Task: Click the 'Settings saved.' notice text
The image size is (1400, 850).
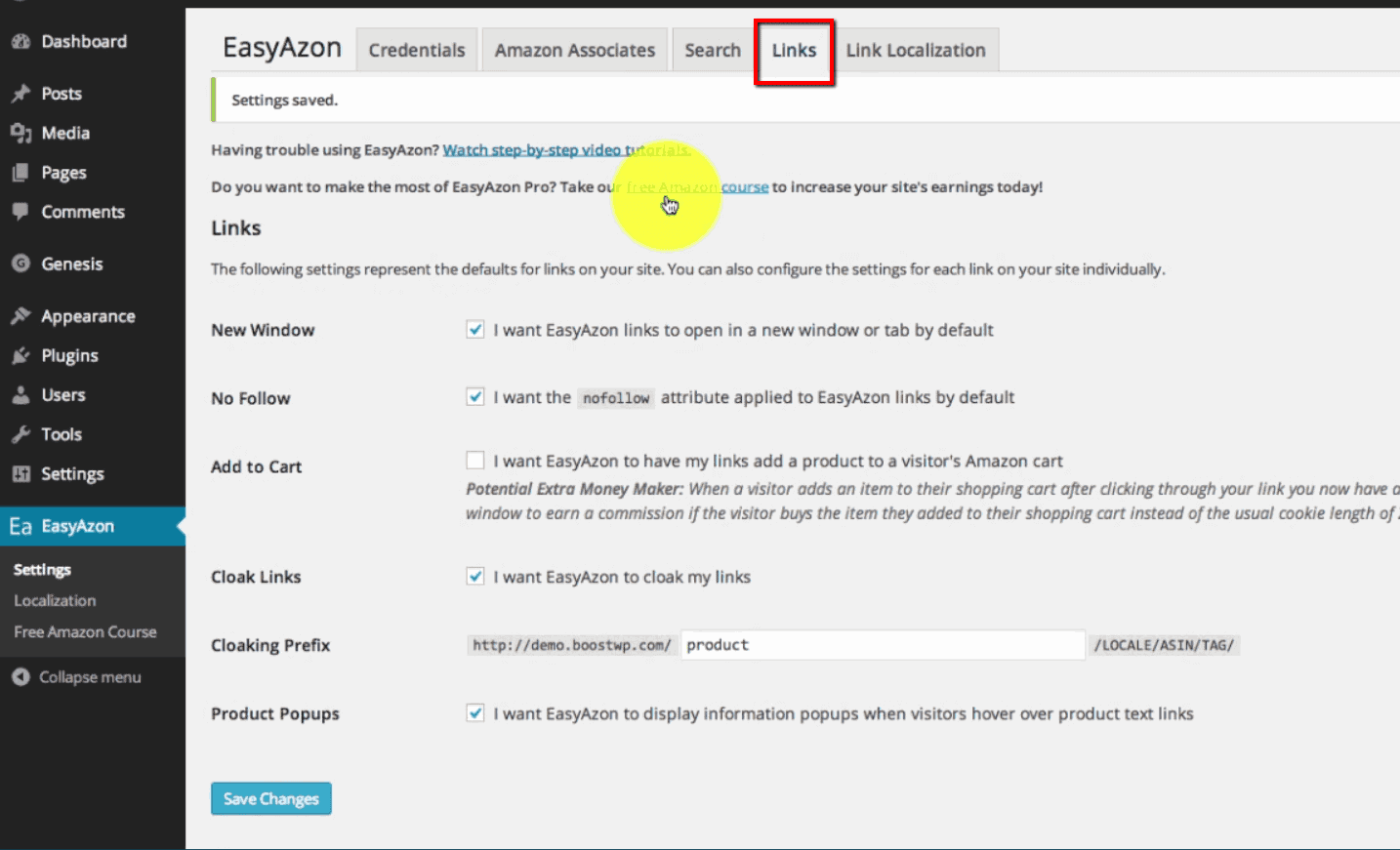Action: [284, 101]
